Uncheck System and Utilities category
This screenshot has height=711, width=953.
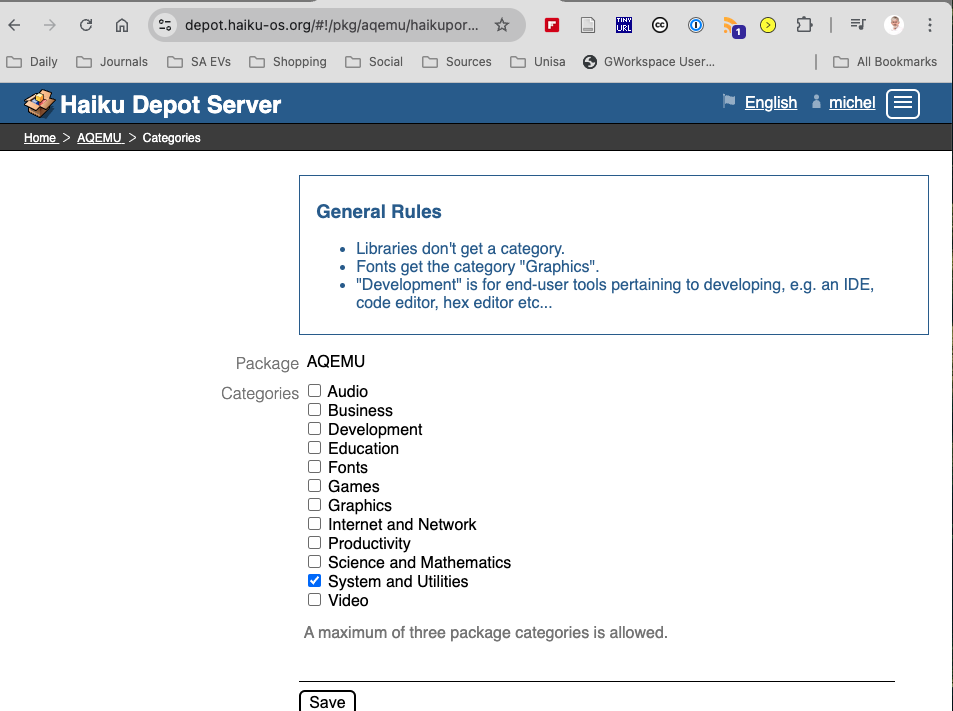[314, 580]
